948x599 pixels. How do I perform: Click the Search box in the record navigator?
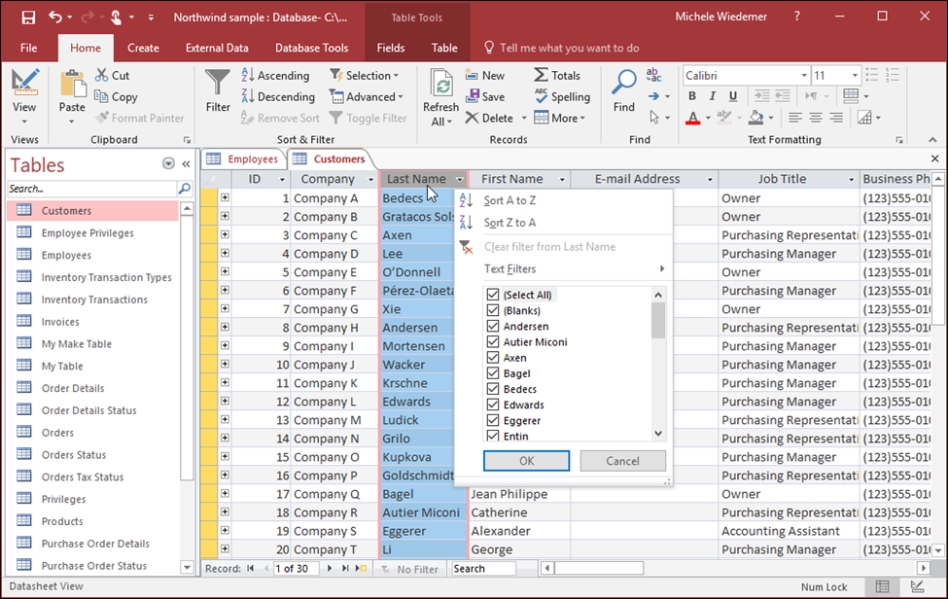pos(483,568)
